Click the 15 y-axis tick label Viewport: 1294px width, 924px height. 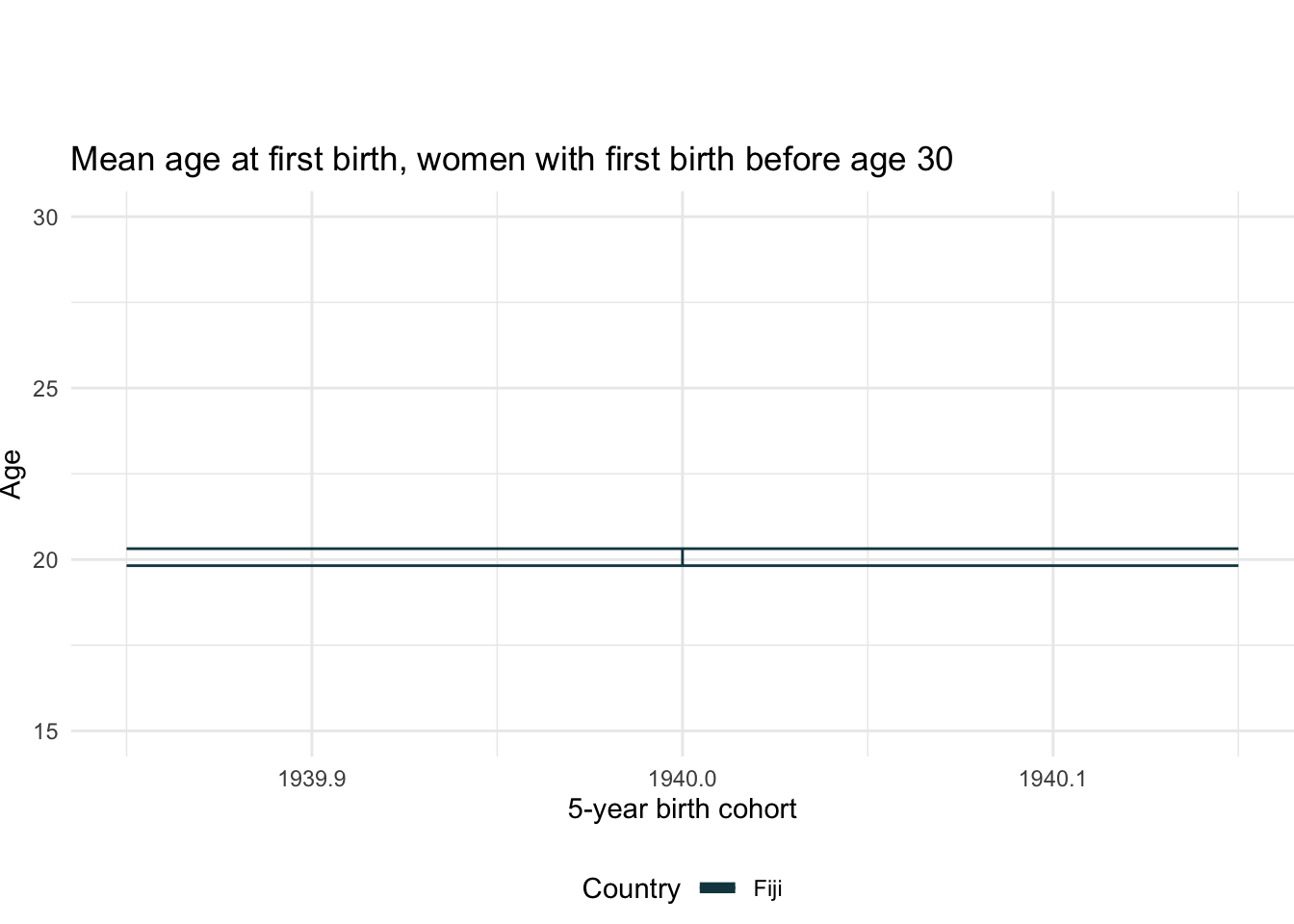tap(45, 731)
